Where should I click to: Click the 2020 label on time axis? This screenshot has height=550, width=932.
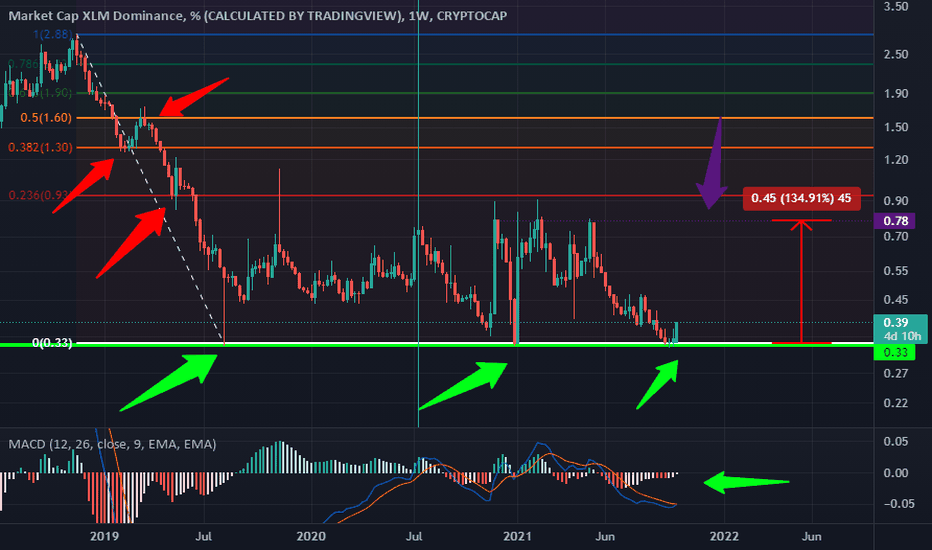[311, 536]
